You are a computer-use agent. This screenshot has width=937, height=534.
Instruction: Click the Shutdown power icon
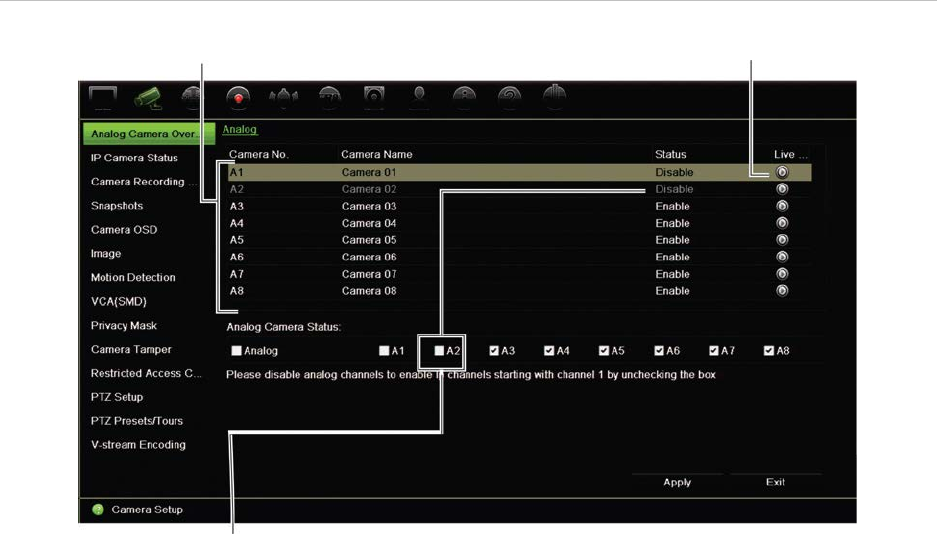pos(555,97)
